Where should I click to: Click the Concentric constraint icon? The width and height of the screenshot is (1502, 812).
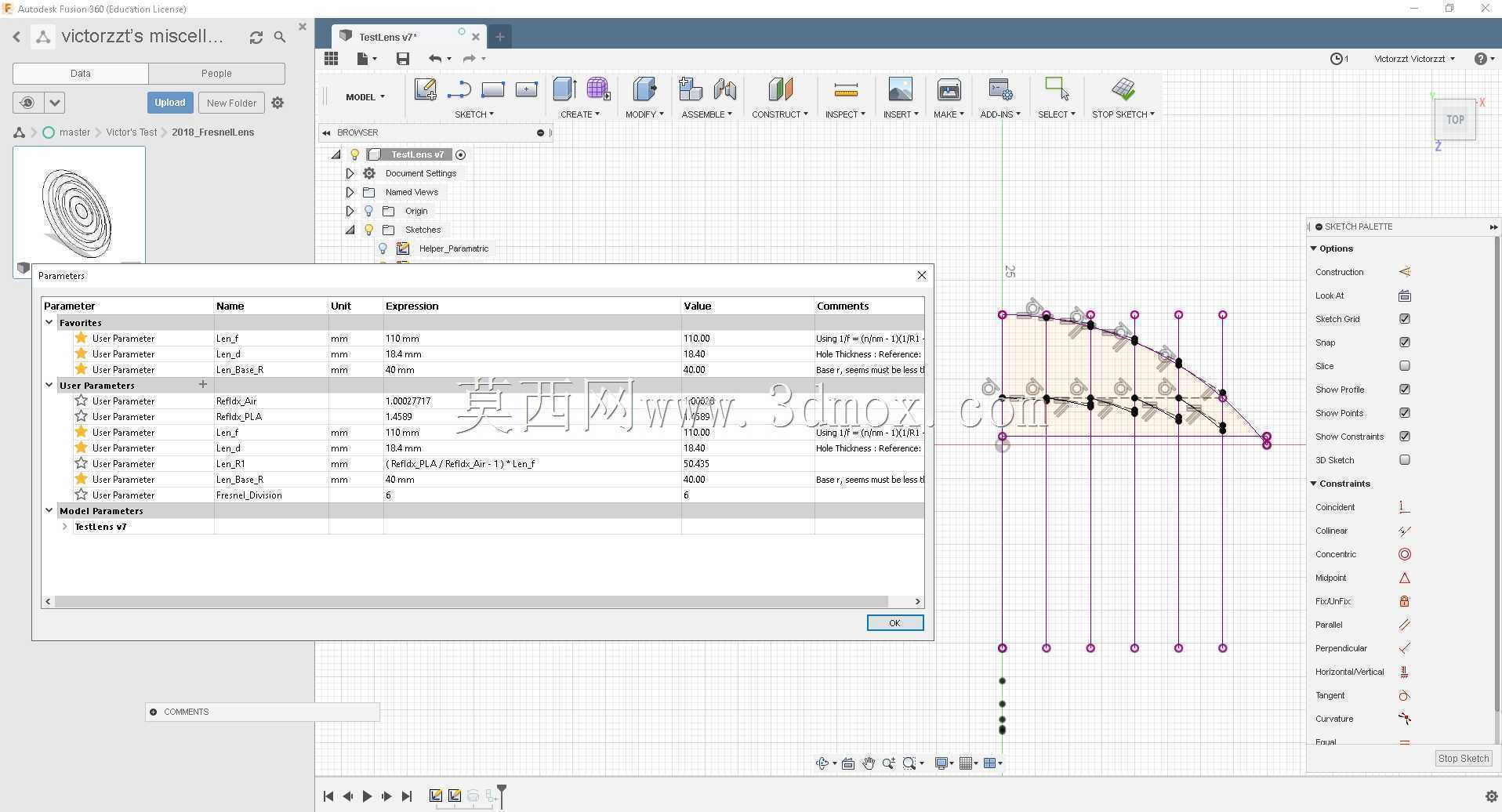click(x=1405, y=554)
